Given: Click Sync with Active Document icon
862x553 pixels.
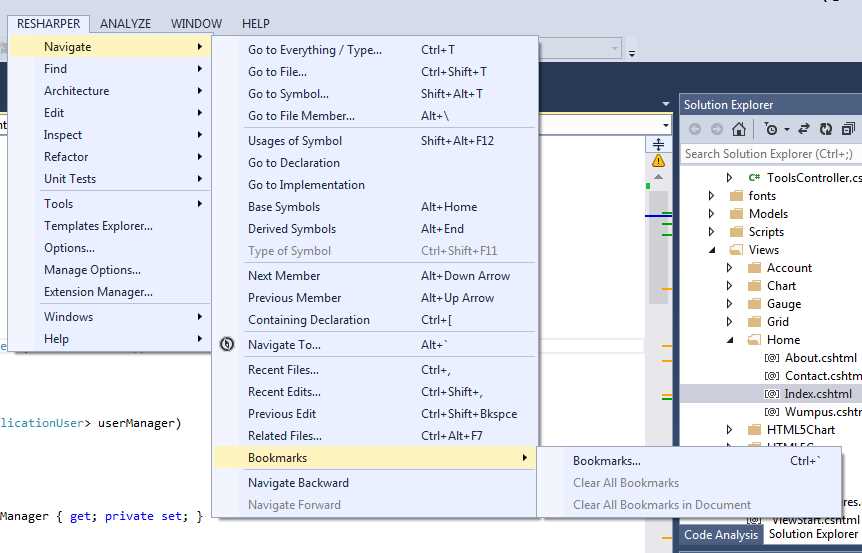Looking at the screenshot, I should coord(804,129).
